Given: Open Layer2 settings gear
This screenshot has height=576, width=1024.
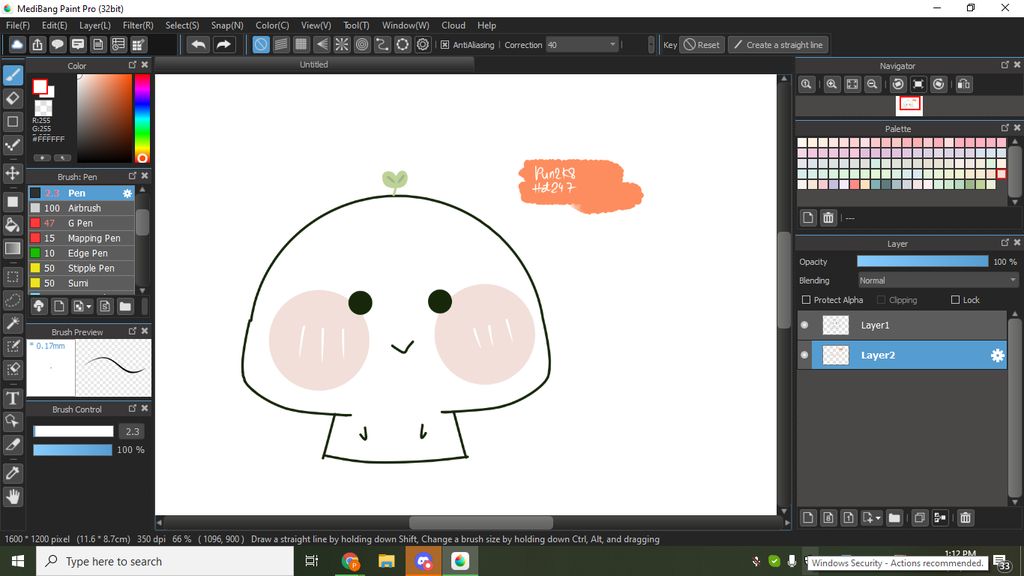Looking at the screenshot, I should click(997, 355).
